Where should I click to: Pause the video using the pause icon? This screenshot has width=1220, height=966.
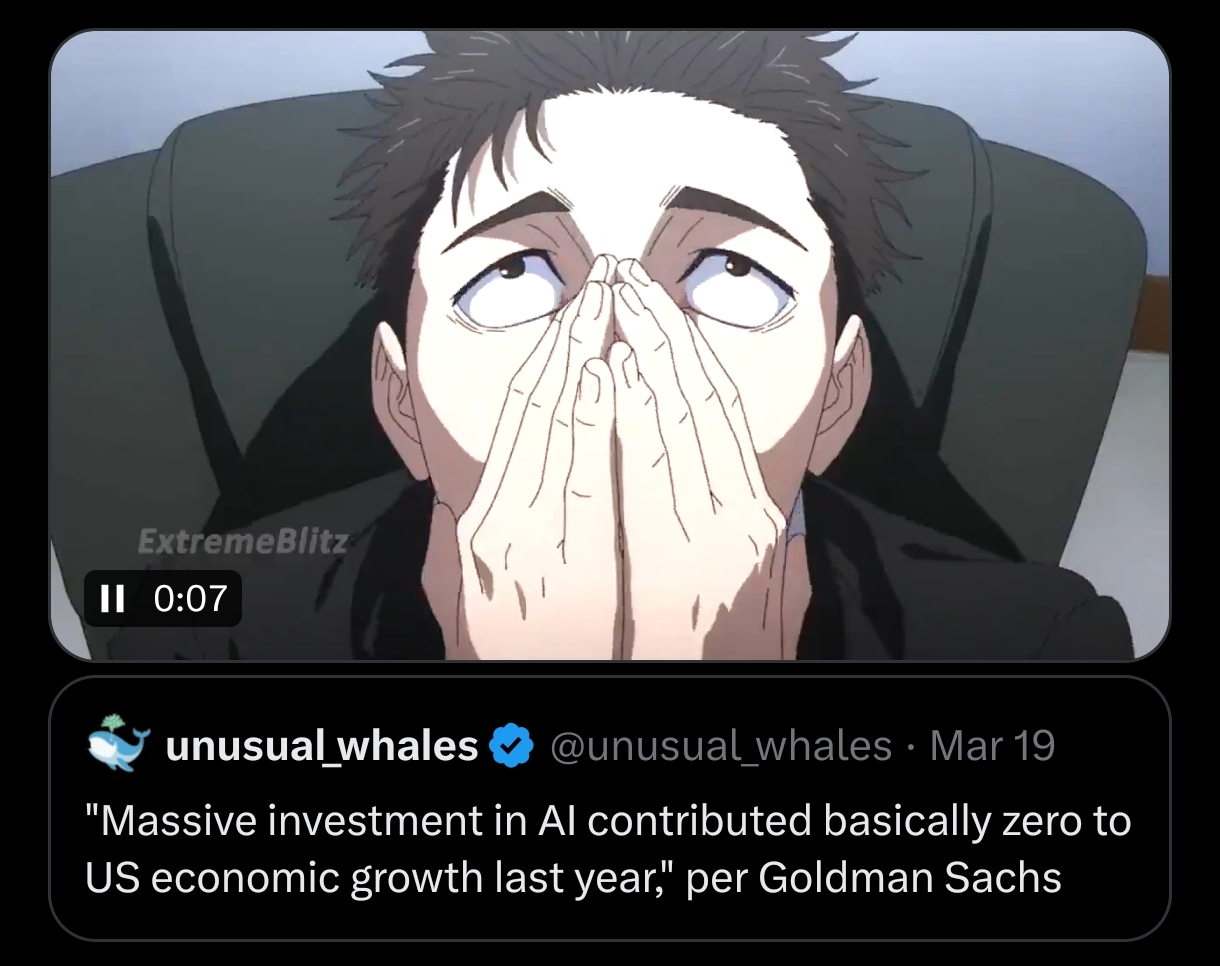[112, 599]
